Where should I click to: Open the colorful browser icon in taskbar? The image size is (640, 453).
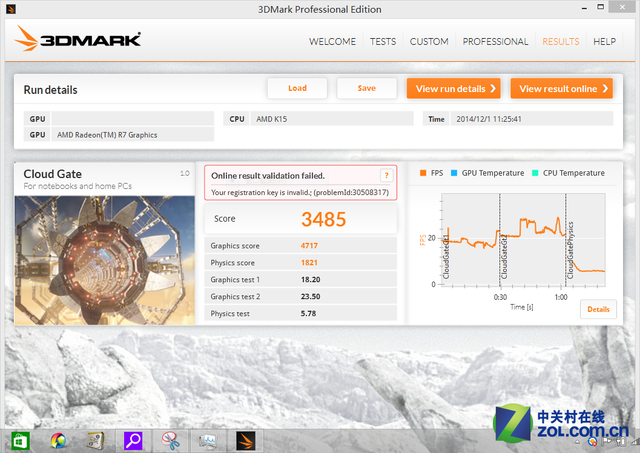click(x=59, y=440)
